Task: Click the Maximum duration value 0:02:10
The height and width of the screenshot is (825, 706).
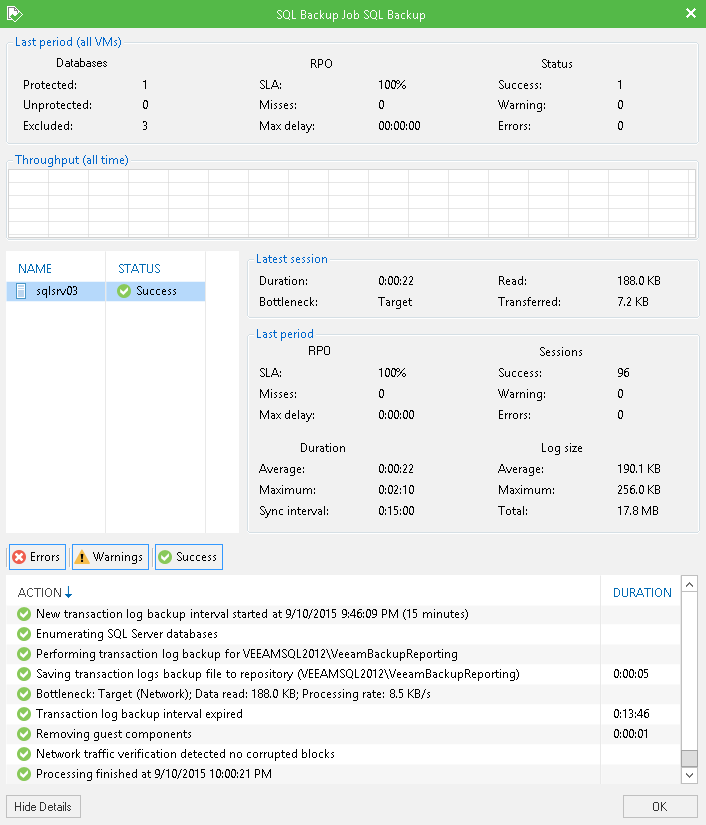Action: [396, 490]
